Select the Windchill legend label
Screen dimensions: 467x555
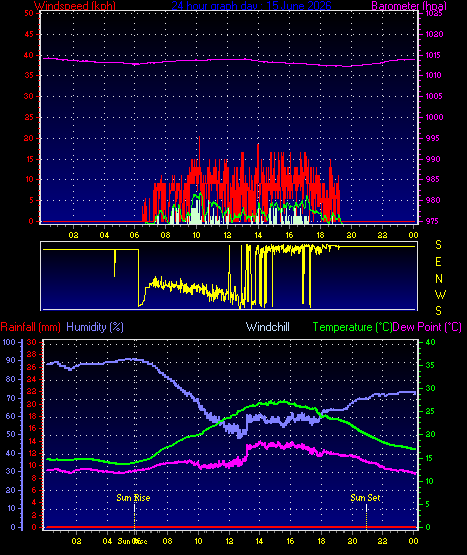pos(268,327)
